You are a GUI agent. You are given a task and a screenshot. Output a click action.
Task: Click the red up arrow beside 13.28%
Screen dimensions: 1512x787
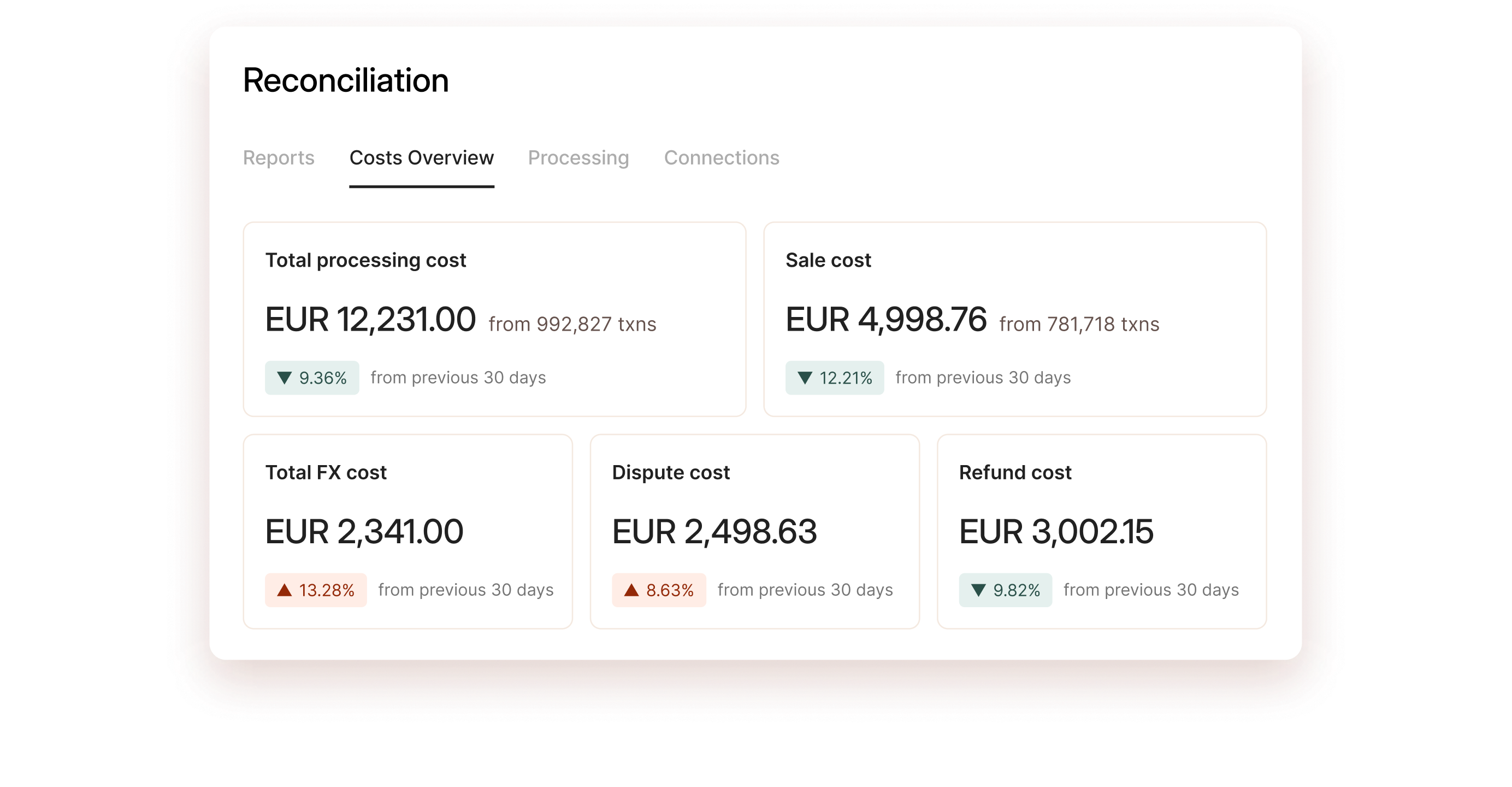click(284, 590)
